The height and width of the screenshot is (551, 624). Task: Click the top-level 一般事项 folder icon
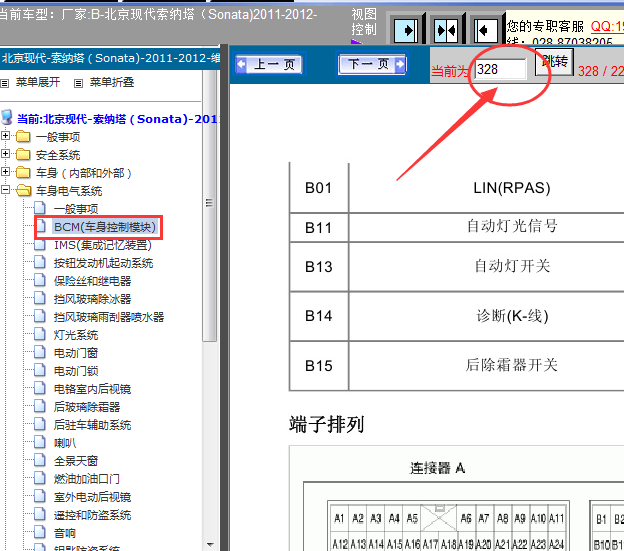(23, 136)
